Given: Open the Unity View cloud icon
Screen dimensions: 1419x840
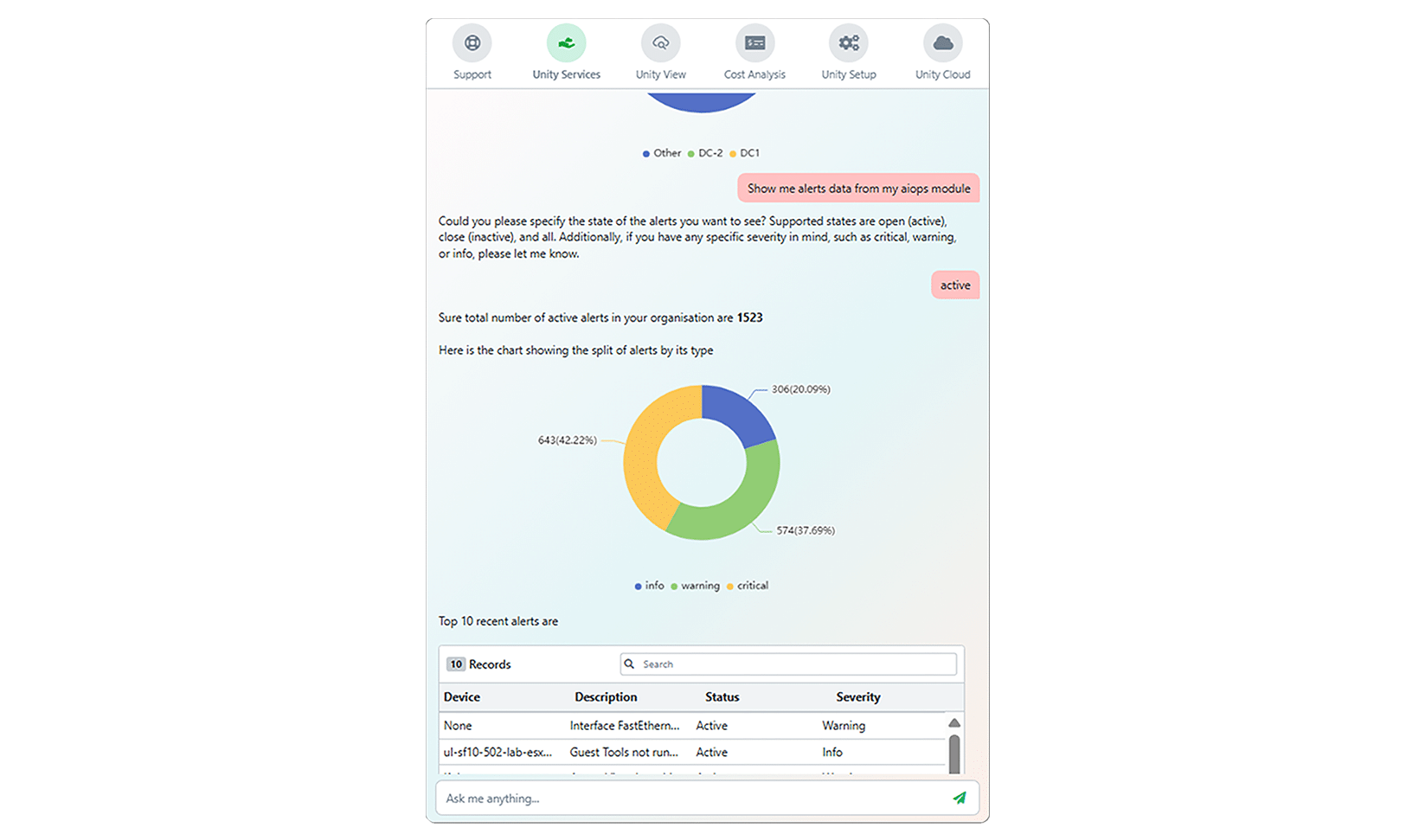Looking at the screenshot, I should (660, 42).
